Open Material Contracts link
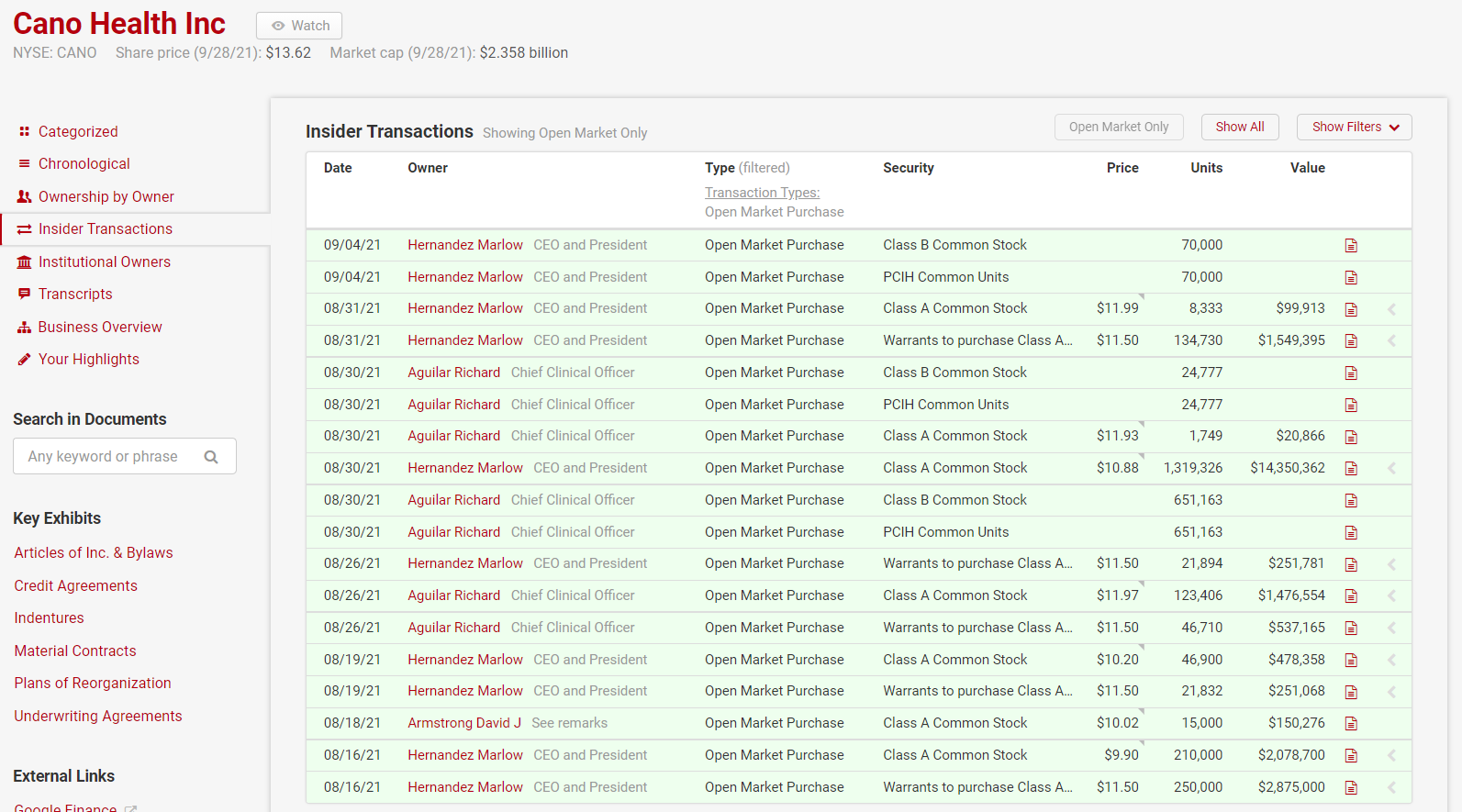 pos(75,651)
